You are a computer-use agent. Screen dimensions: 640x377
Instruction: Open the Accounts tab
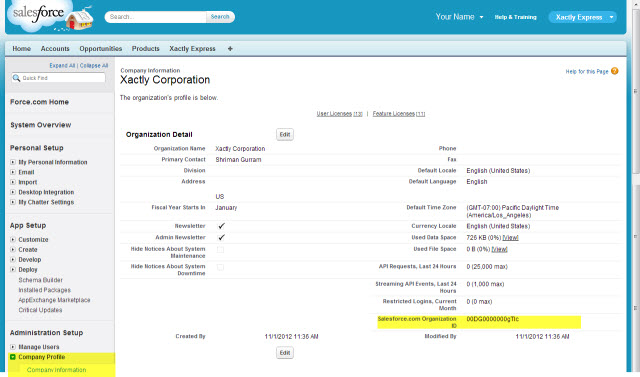tap(55, 49)
